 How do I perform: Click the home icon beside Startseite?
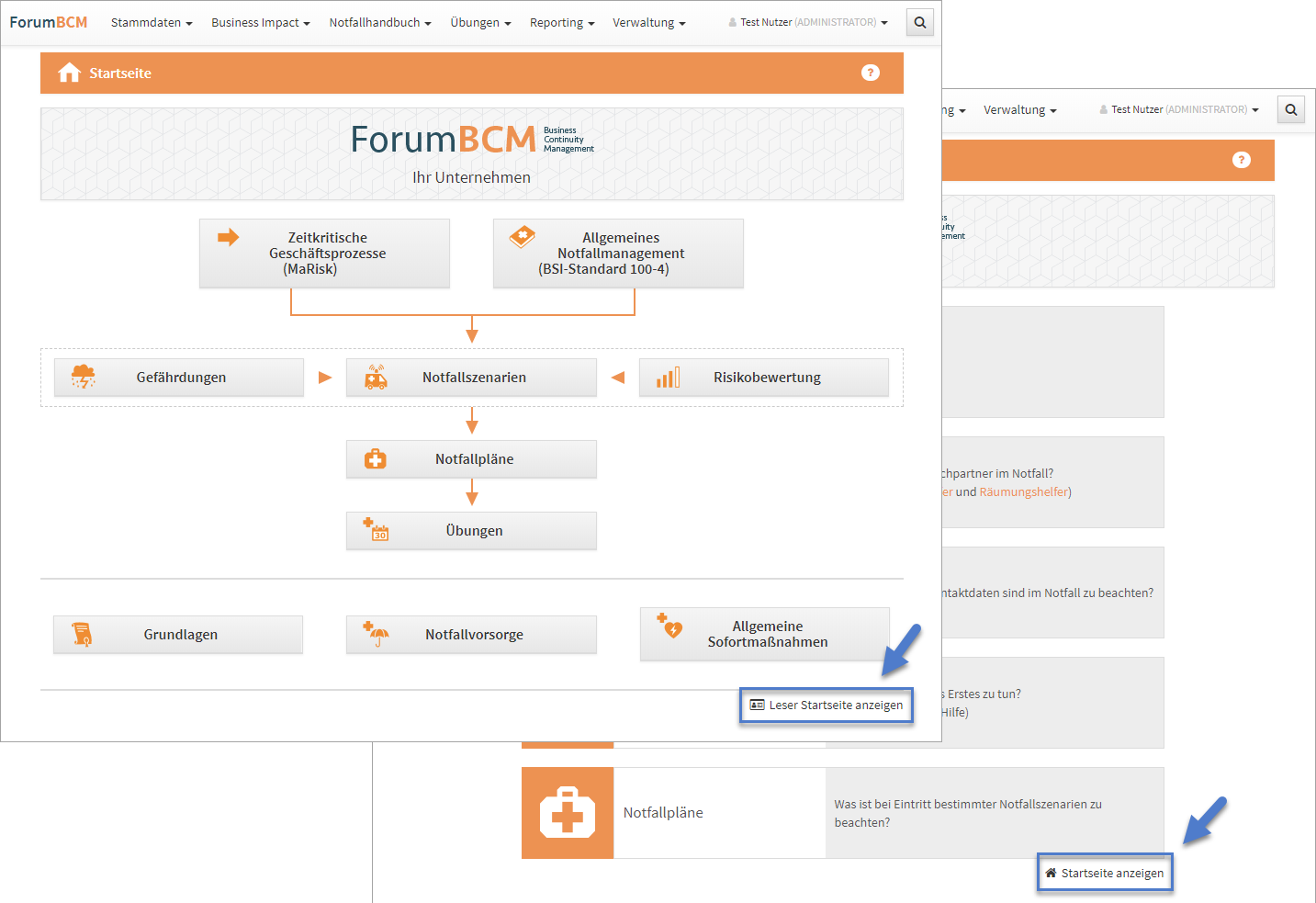[x=69, y=73]
